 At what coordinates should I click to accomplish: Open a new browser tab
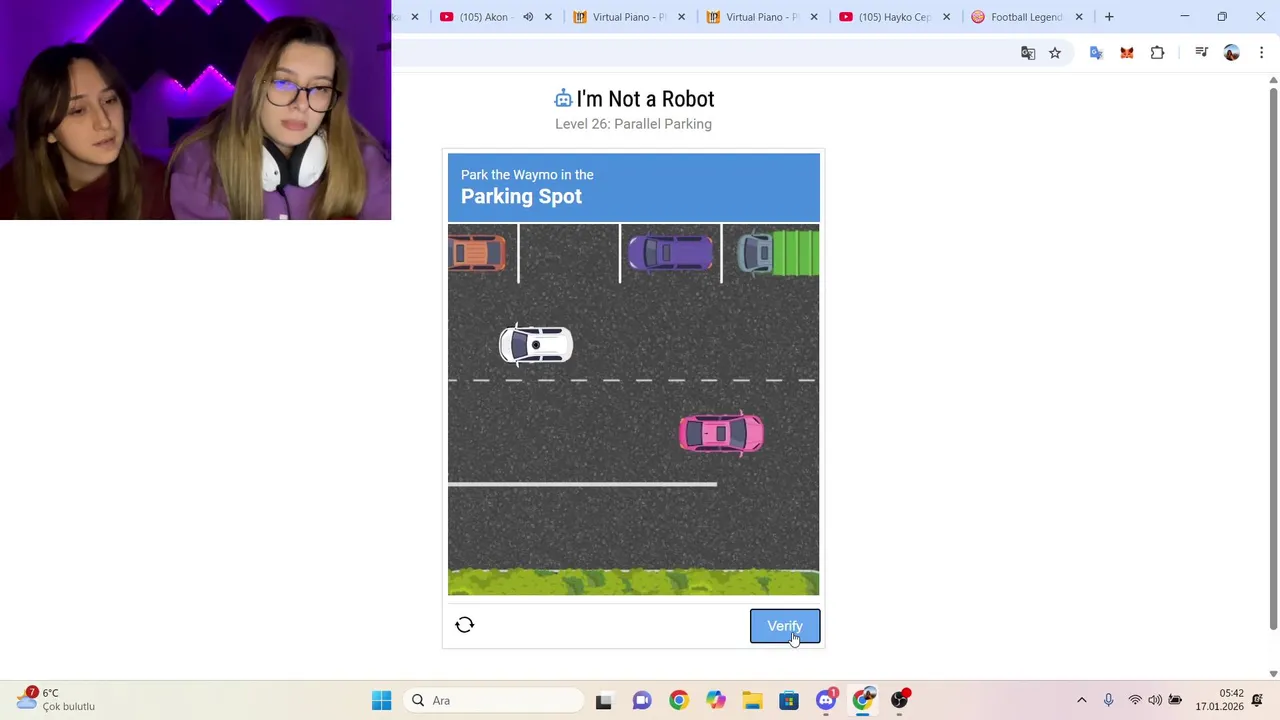point(1109,17)
